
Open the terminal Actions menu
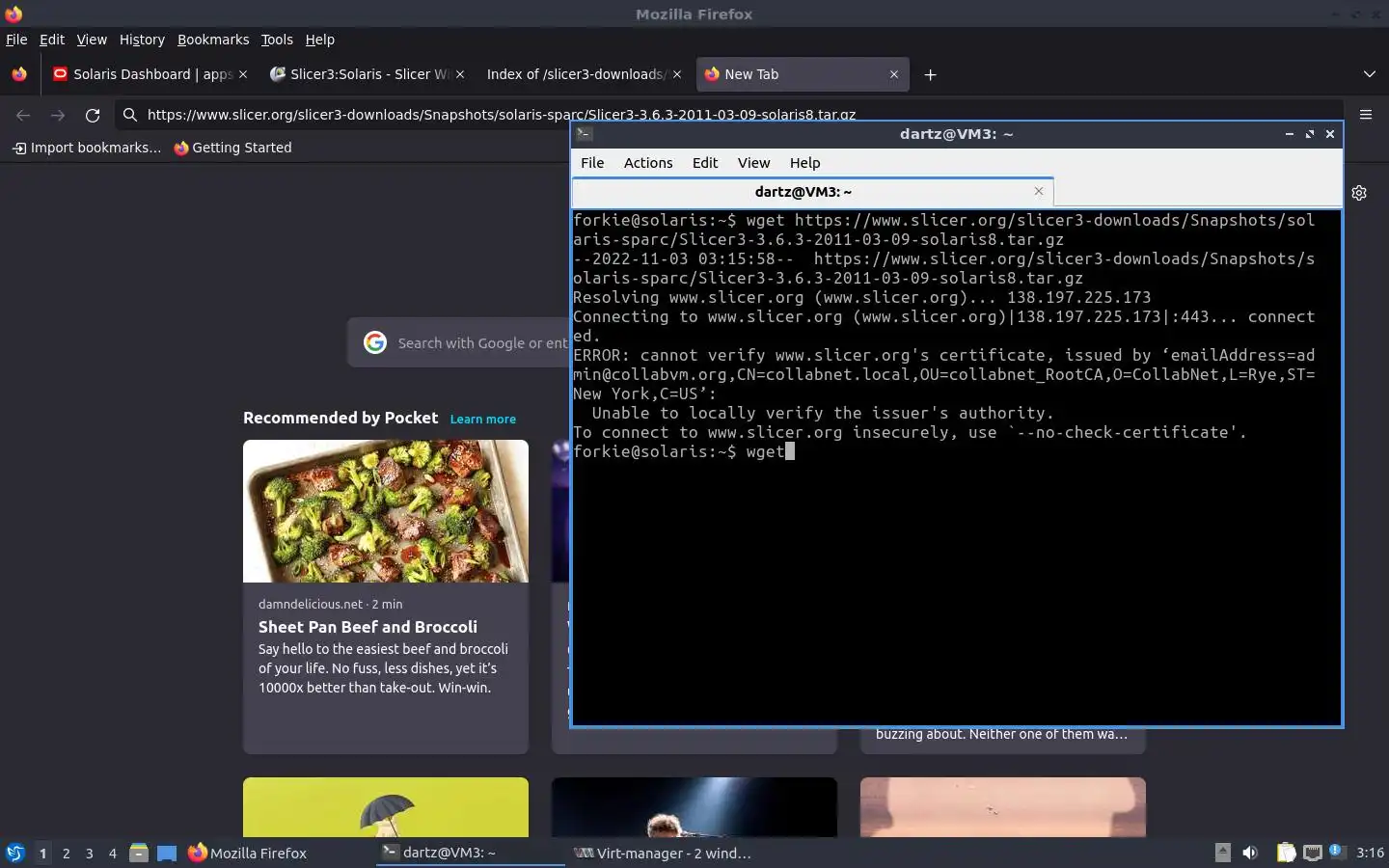pos(648,163)
